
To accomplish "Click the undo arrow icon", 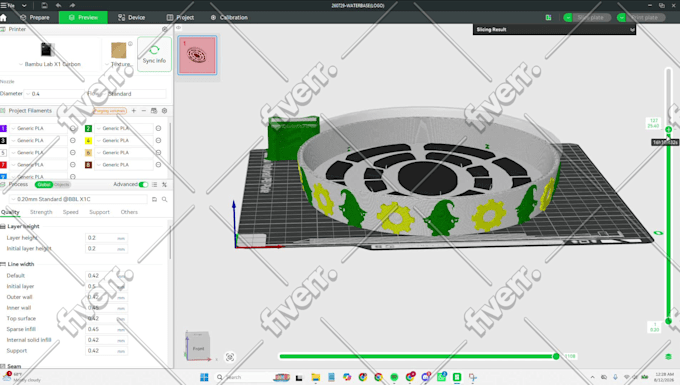I will pyautogui.click(x=59, y=6).
